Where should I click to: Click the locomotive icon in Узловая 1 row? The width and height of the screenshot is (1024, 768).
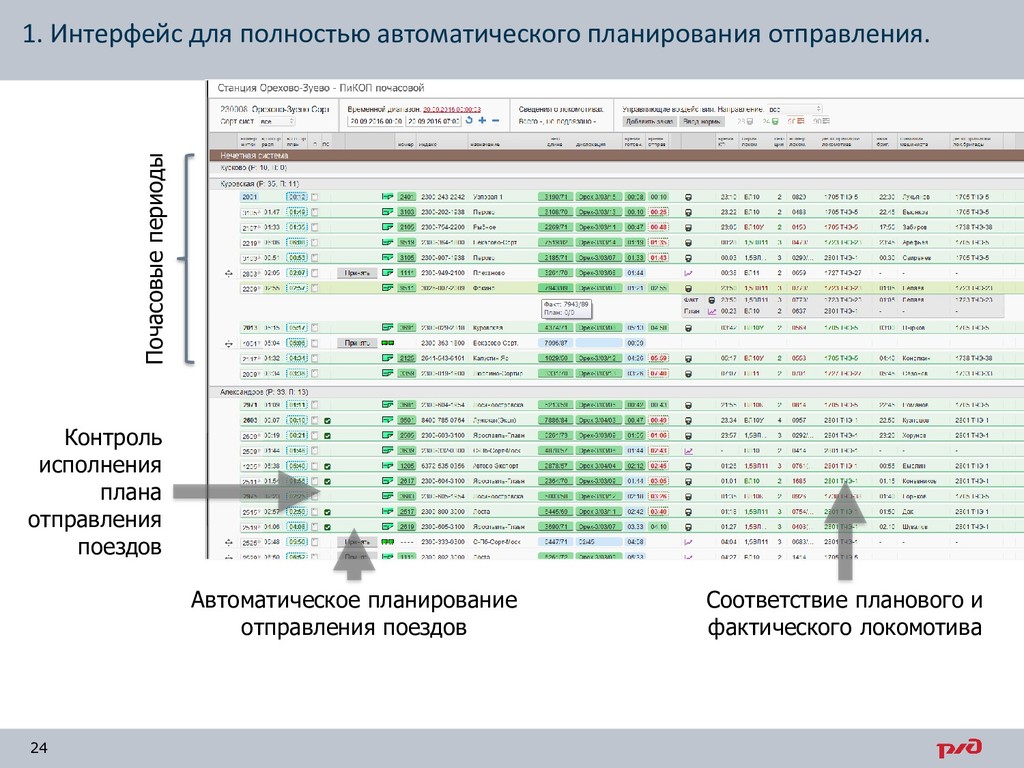point(688,197)
